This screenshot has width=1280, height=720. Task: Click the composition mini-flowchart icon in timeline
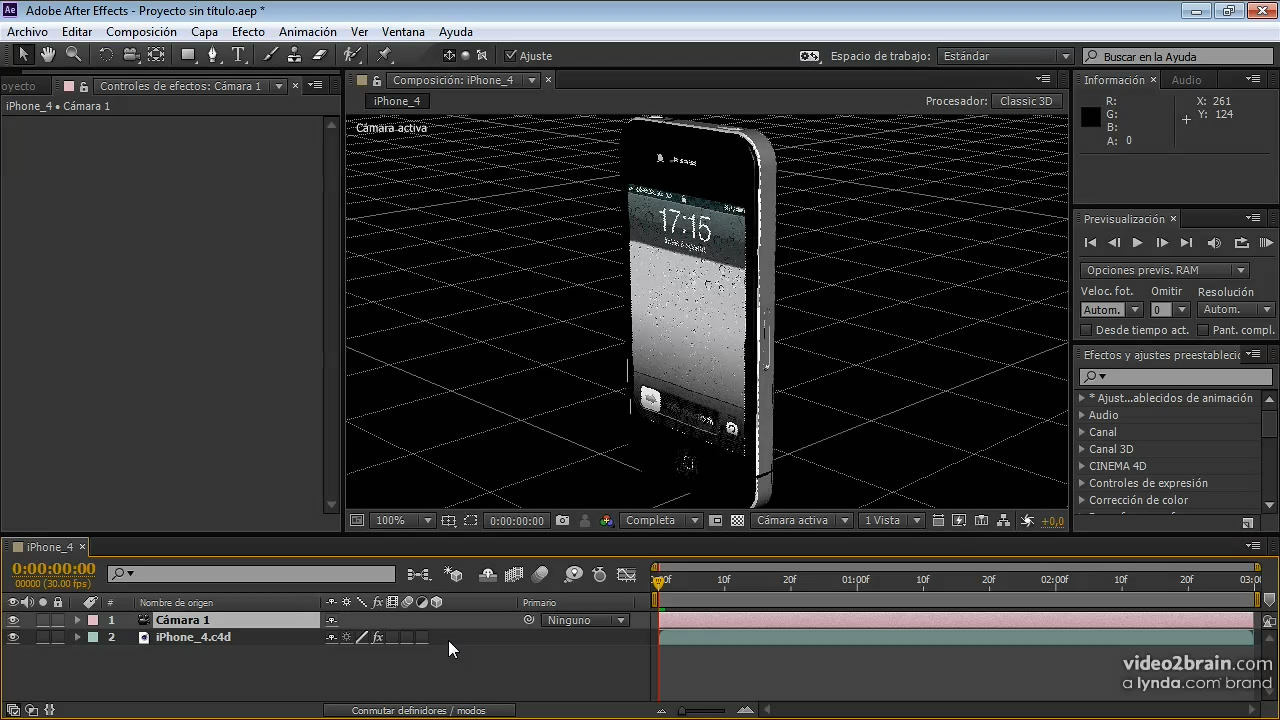(x=419, y=575)
